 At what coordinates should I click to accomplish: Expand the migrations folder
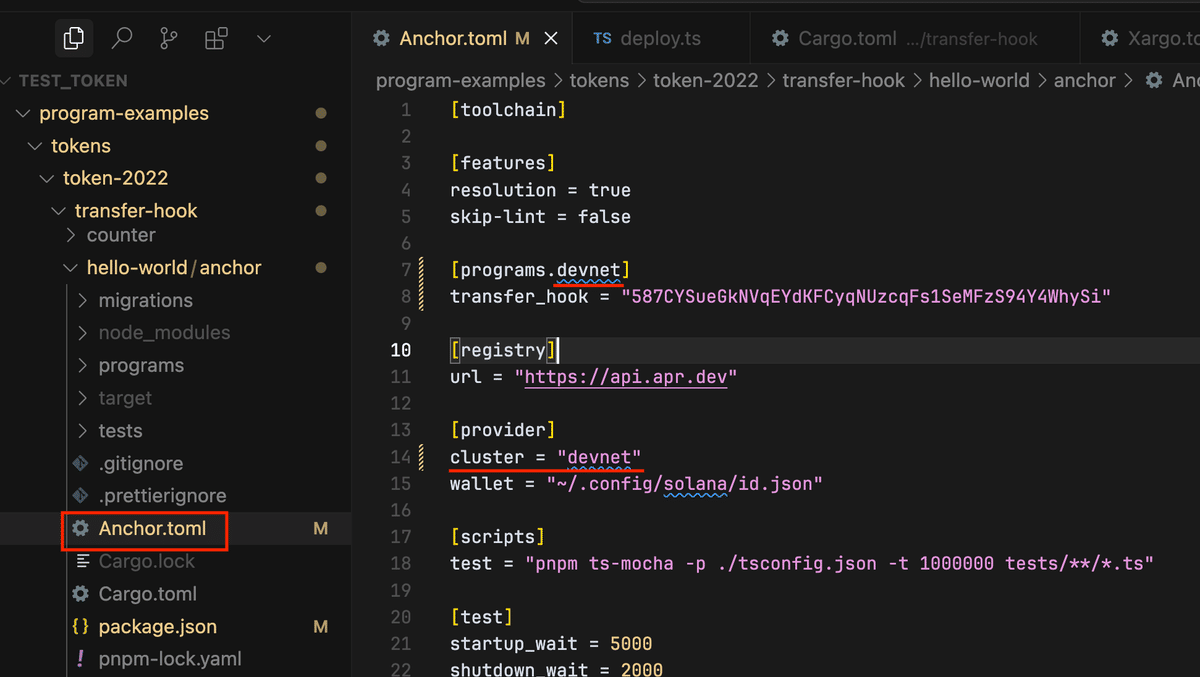coord(83,301)
